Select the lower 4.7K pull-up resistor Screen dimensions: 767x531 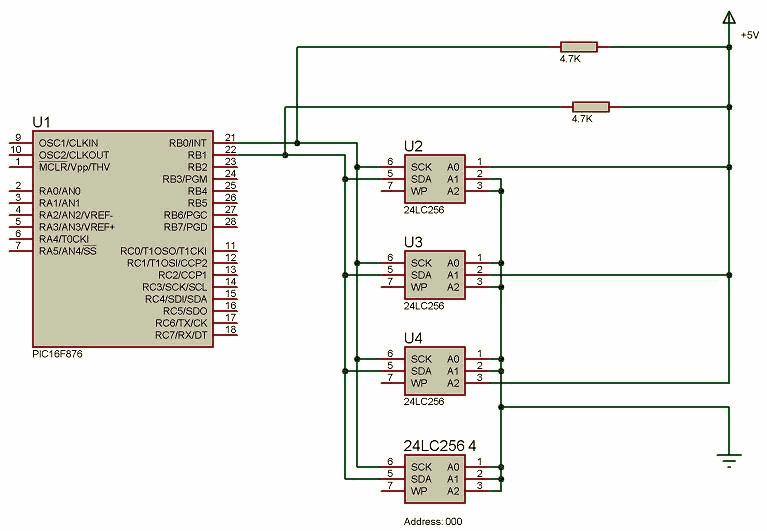[591, 107]
